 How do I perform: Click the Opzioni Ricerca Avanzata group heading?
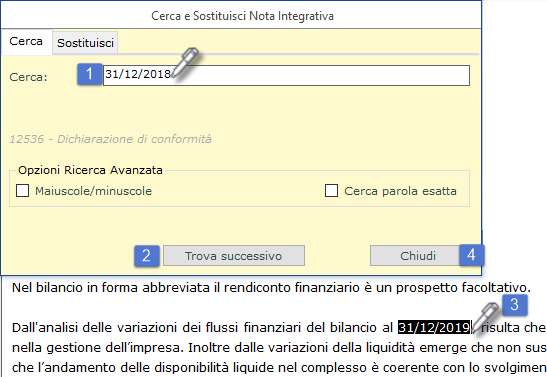coord(90,170)
